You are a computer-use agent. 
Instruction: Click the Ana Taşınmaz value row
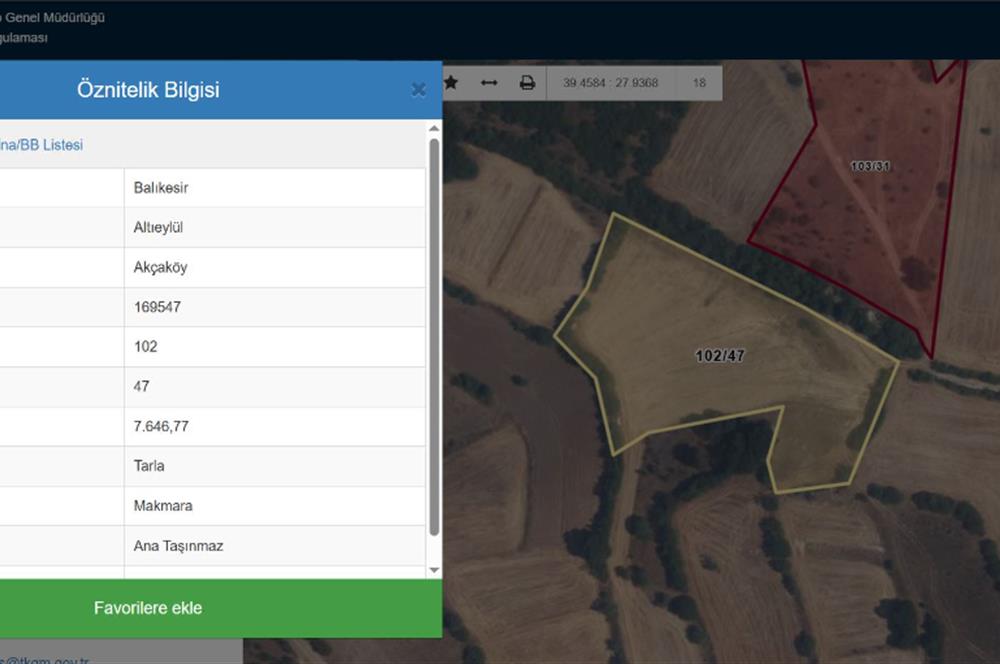pyautogui.click(x=178, y=546)
